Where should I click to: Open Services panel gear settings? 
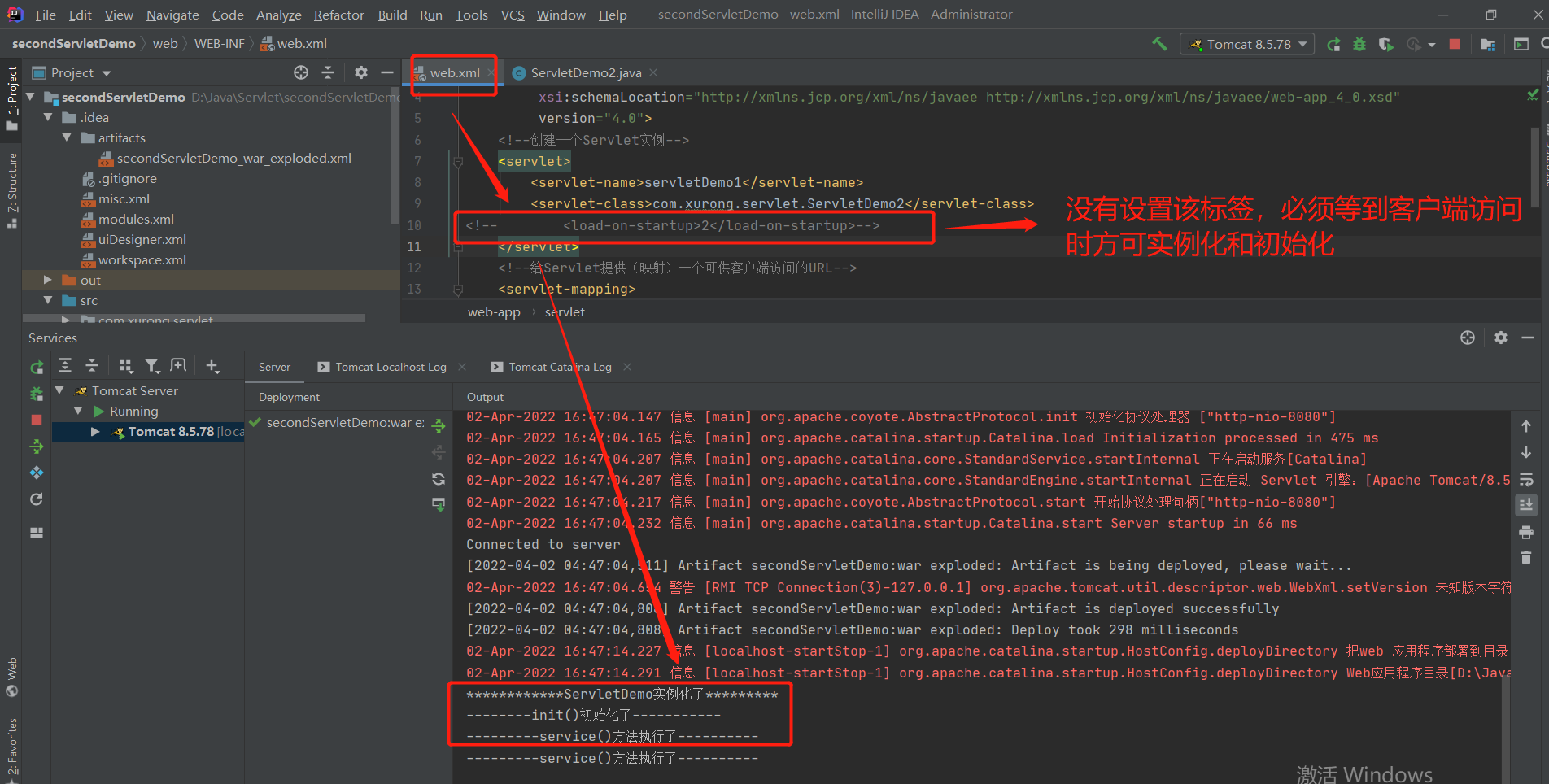click(1501, 338)
